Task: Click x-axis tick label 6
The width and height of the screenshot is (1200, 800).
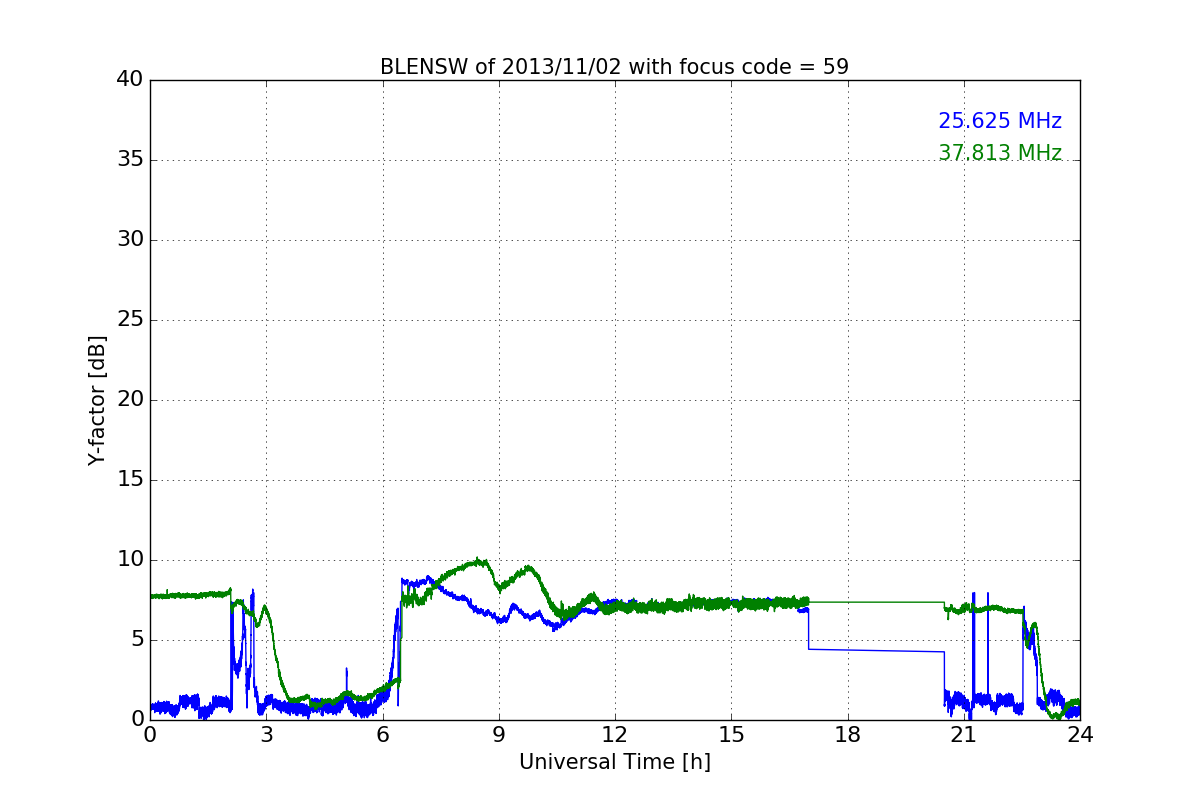Action: [383, 735]
